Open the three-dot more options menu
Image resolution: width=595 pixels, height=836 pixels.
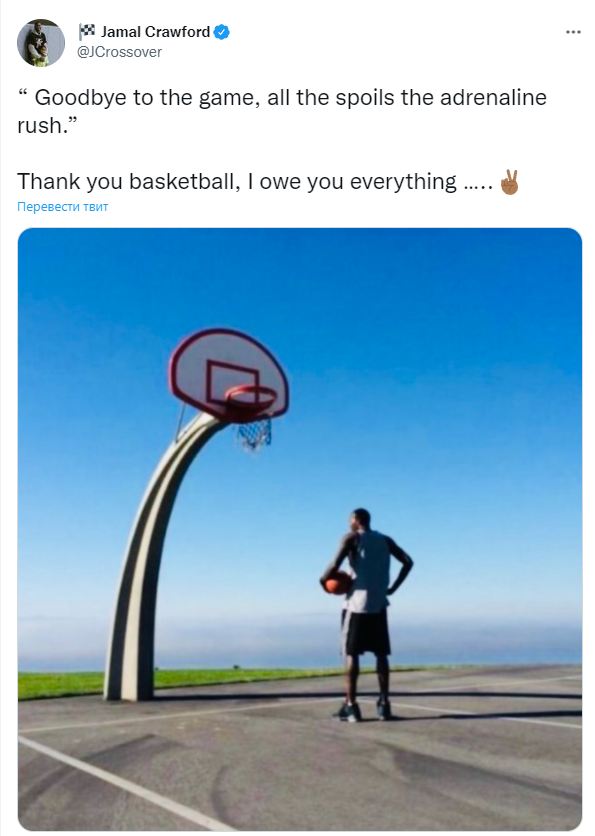click(573, 32)
